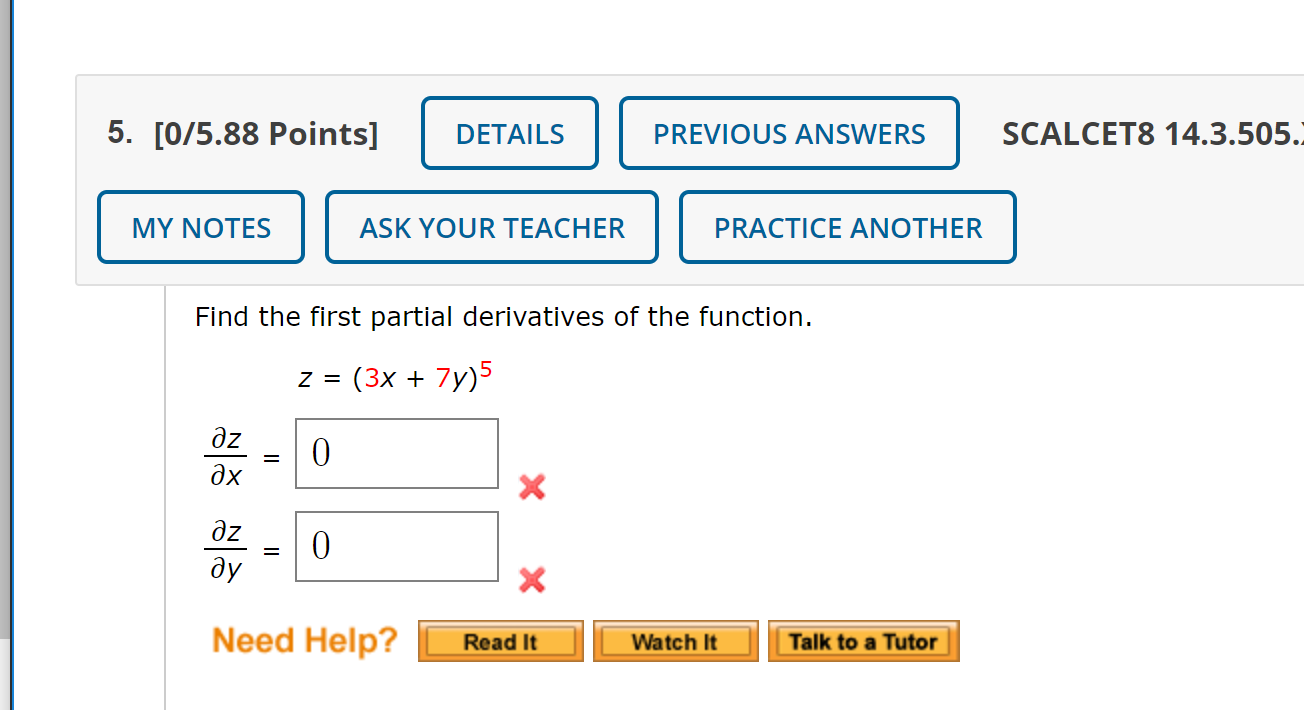View PREVIOUS ANSWERS for this problem
The width and height of the screenshot is (1304, 710).
pos(789,133)
